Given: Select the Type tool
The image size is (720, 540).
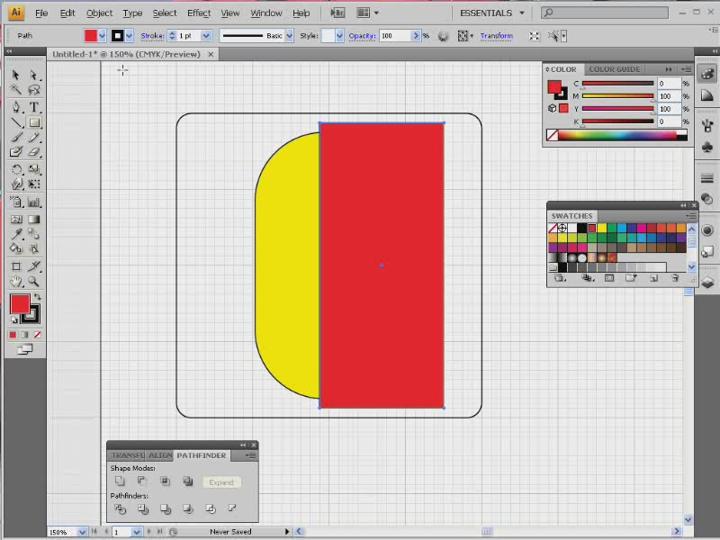Looking at the screenshot, I should (34, 107).
